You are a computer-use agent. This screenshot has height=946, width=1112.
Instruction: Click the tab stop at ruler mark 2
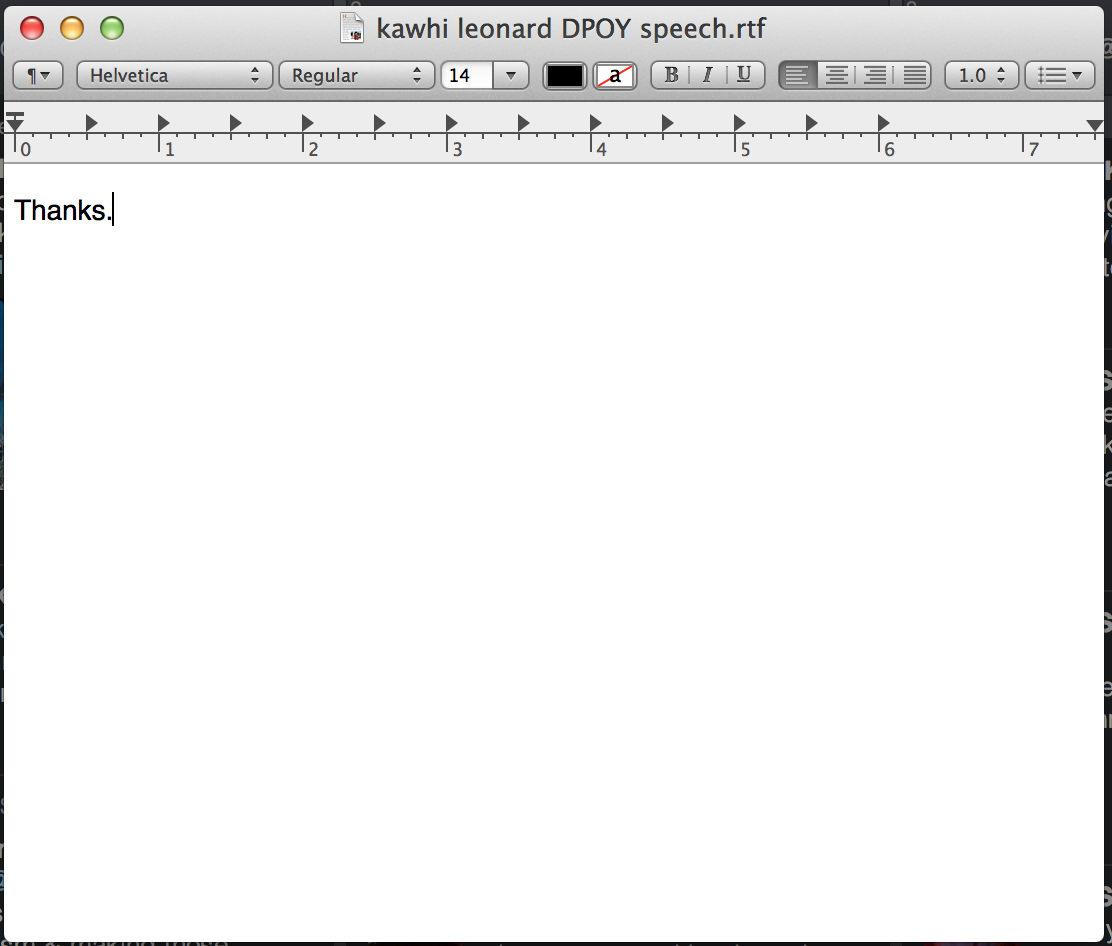point(308,123)
